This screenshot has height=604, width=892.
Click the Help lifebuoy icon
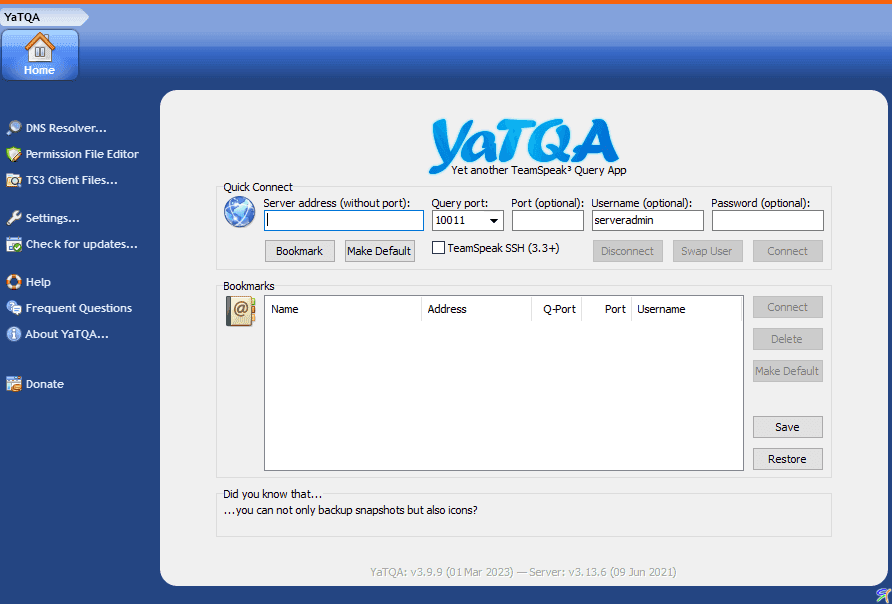[14, 282]
